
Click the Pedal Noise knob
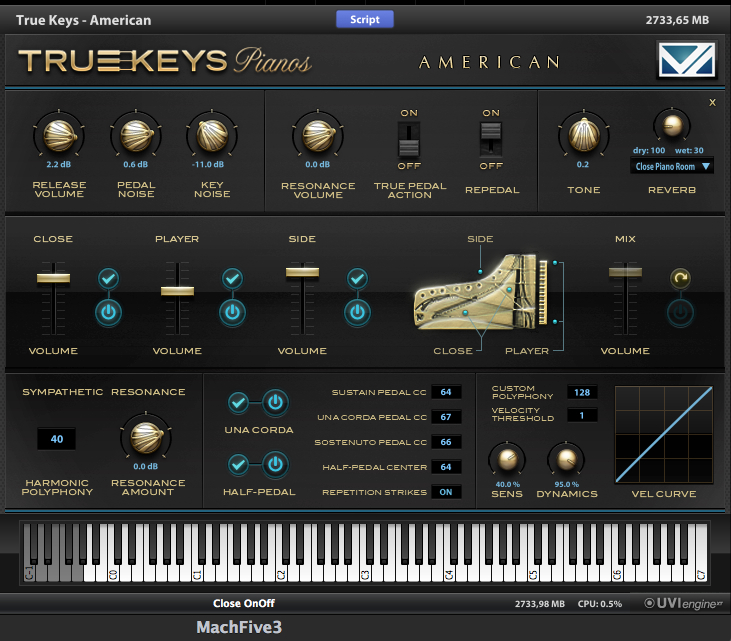(136, 135)
